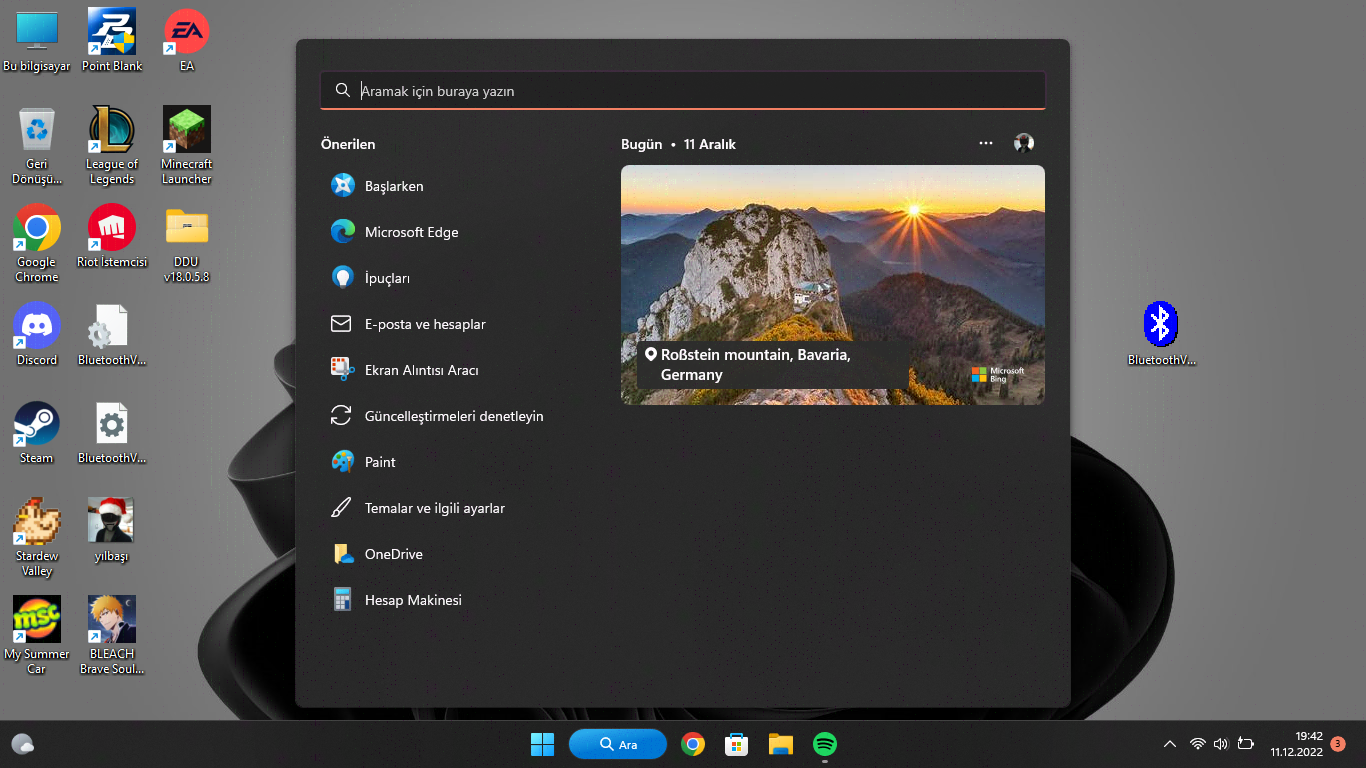Select Point Blank desktop shortcut
Screen dimensions: 1366x768
tap(112, 41)
